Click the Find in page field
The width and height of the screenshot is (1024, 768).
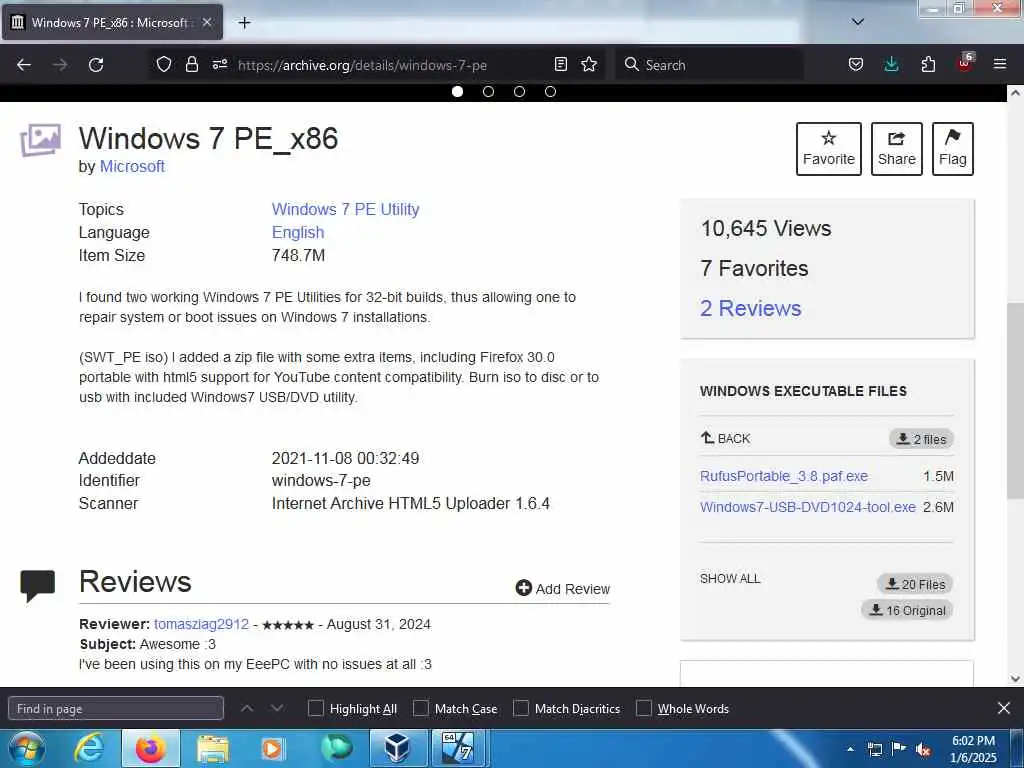(x=116, y=709)
